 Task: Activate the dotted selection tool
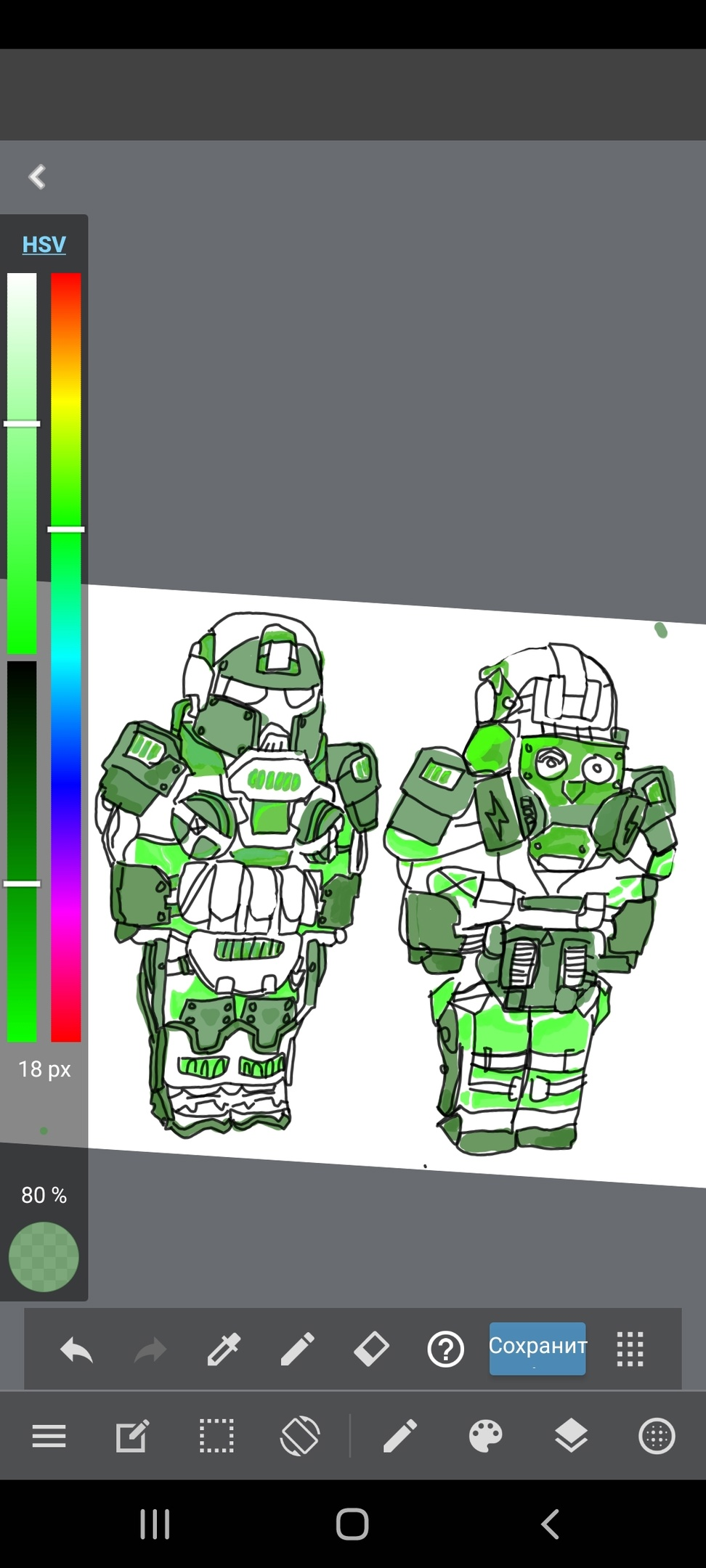tap(216, 1436)
